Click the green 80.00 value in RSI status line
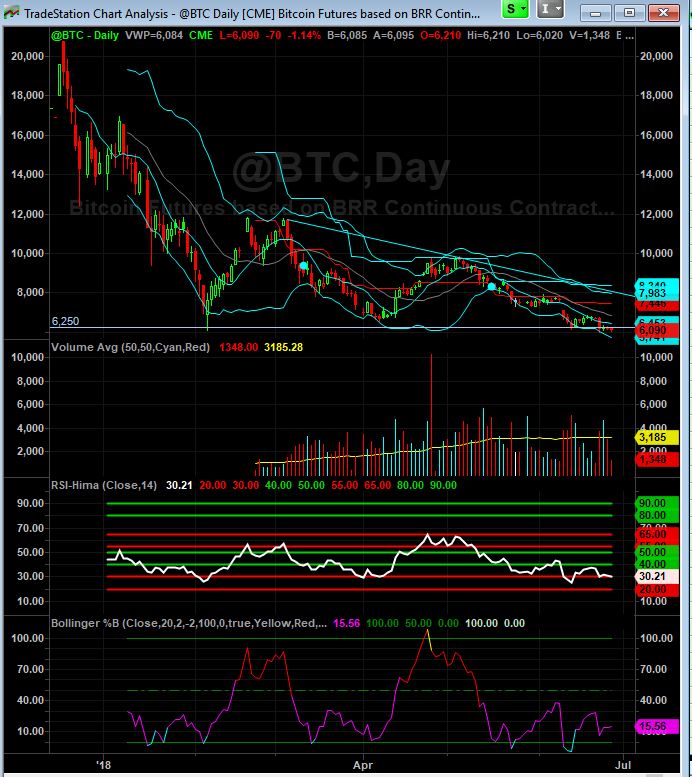Viewport: 692px width, 777px height. click(410, 485)
